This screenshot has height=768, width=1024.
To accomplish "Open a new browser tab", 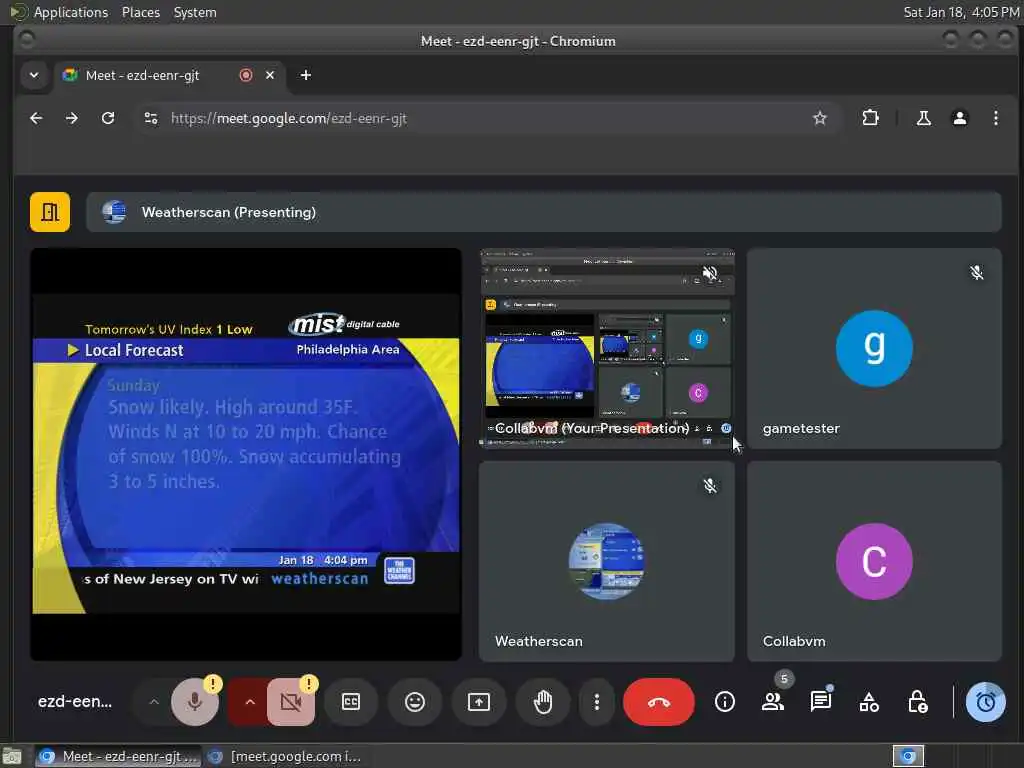I will [306, 75].
